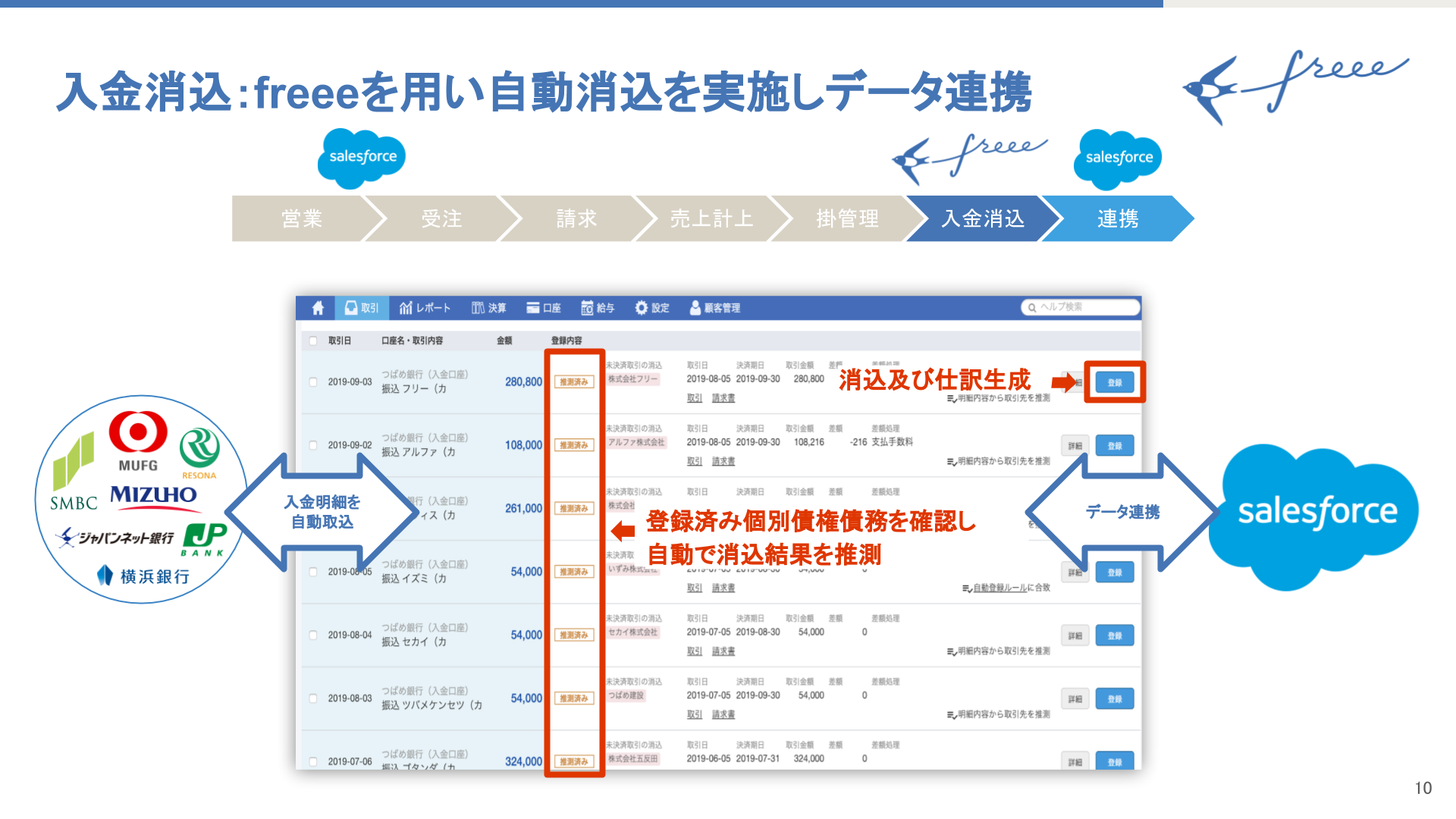
Task: Click 推測 rule icon in セカイ株式会社 row
Action: coord(952,651)
